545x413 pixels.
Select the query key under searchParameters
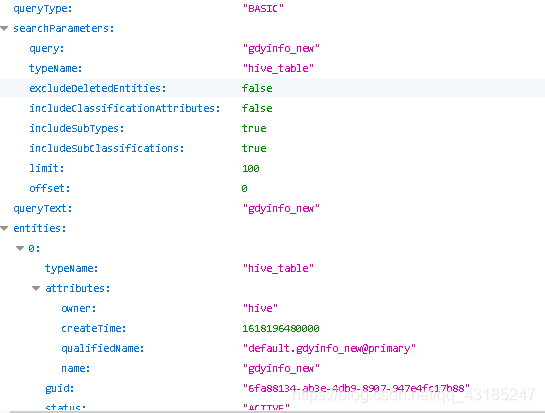click(x=47, y=49)
